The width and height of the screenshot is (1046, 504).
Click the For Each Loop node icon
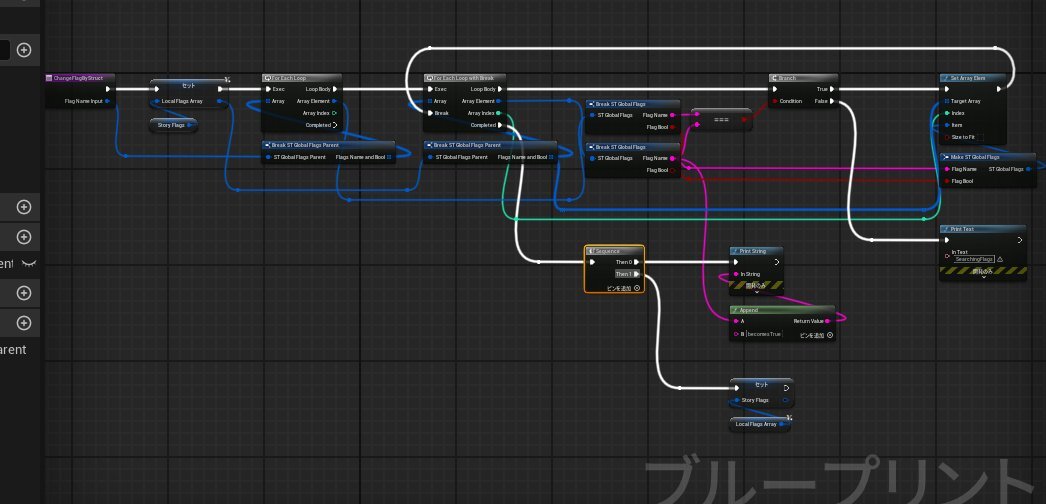[x=267, y=77]
